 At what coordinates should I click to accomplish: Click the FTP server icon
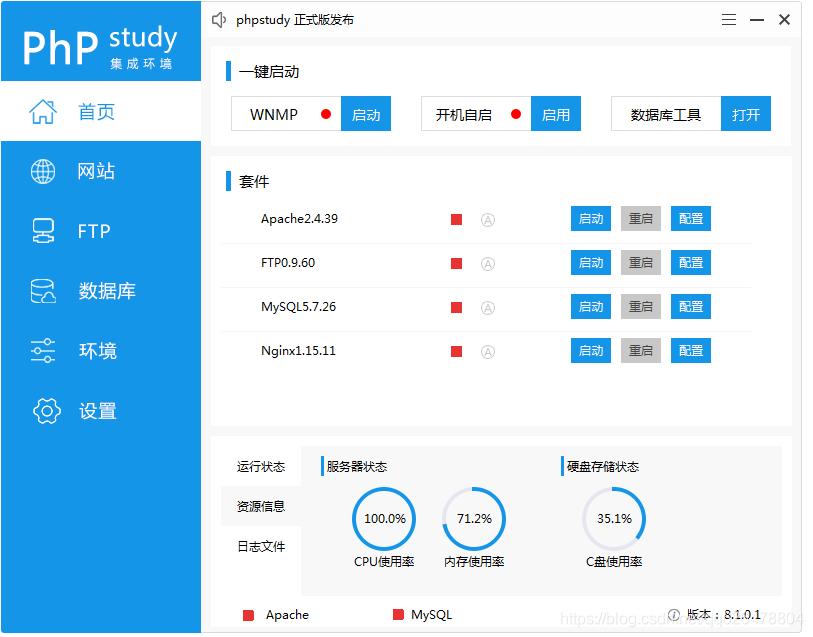pos(43,231)
